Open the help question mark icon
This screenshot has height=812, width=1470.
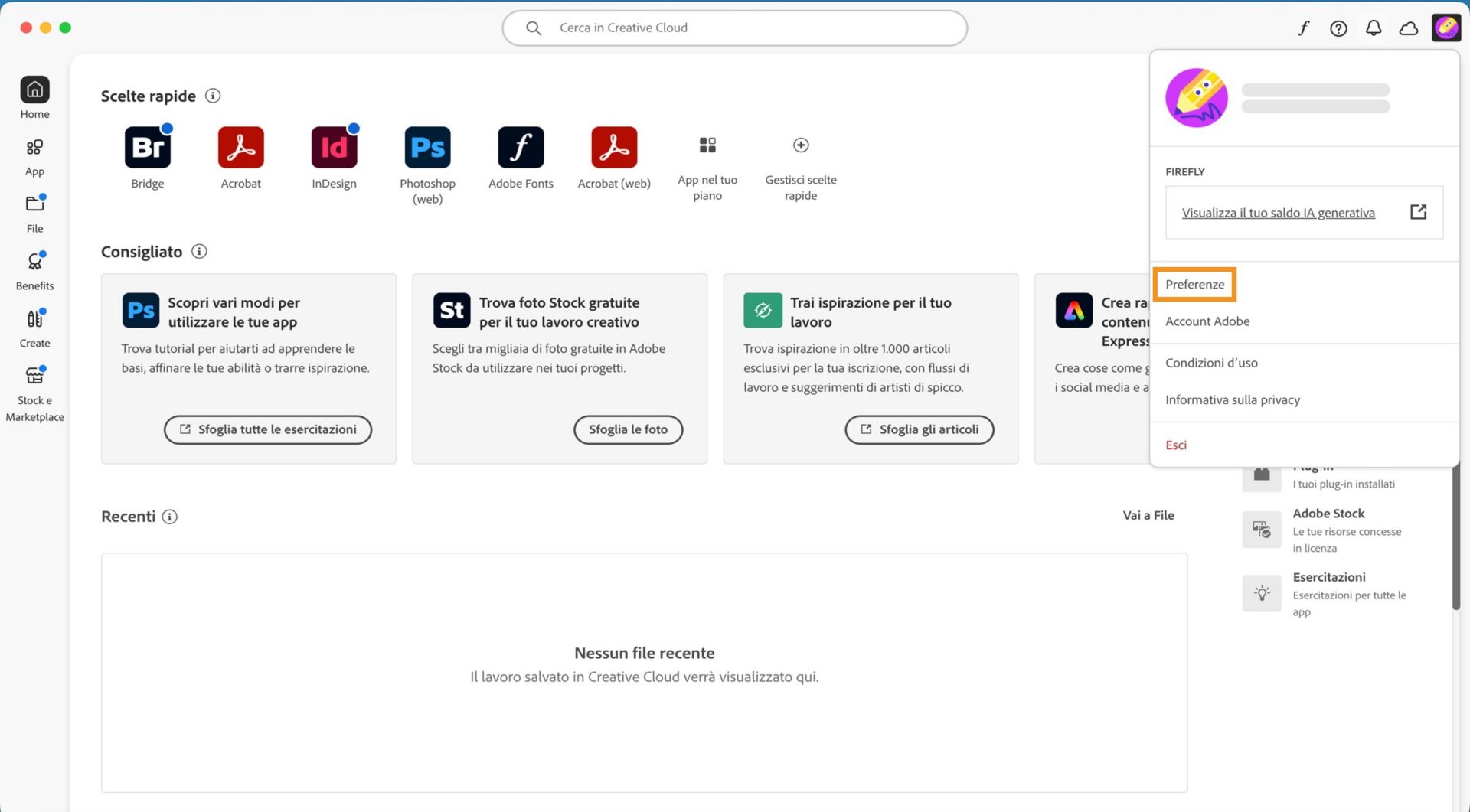click(x=1338, y=28)
